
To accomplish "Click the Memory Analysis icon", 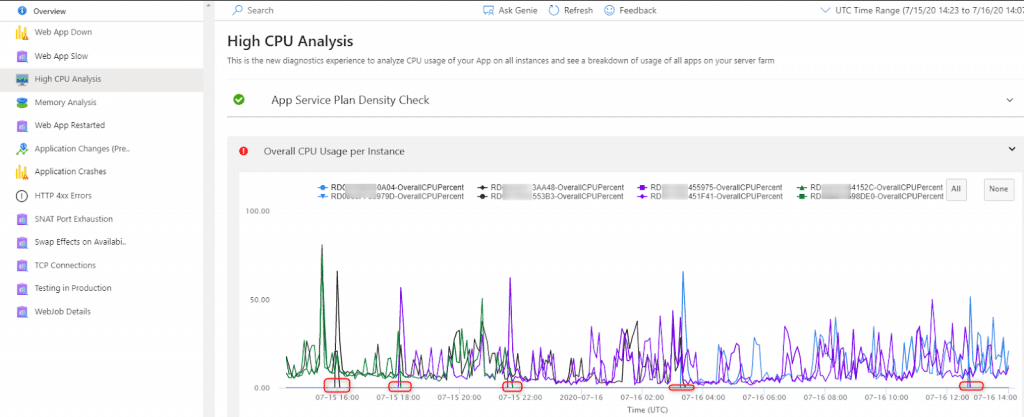I will click(x=22, y=102).
